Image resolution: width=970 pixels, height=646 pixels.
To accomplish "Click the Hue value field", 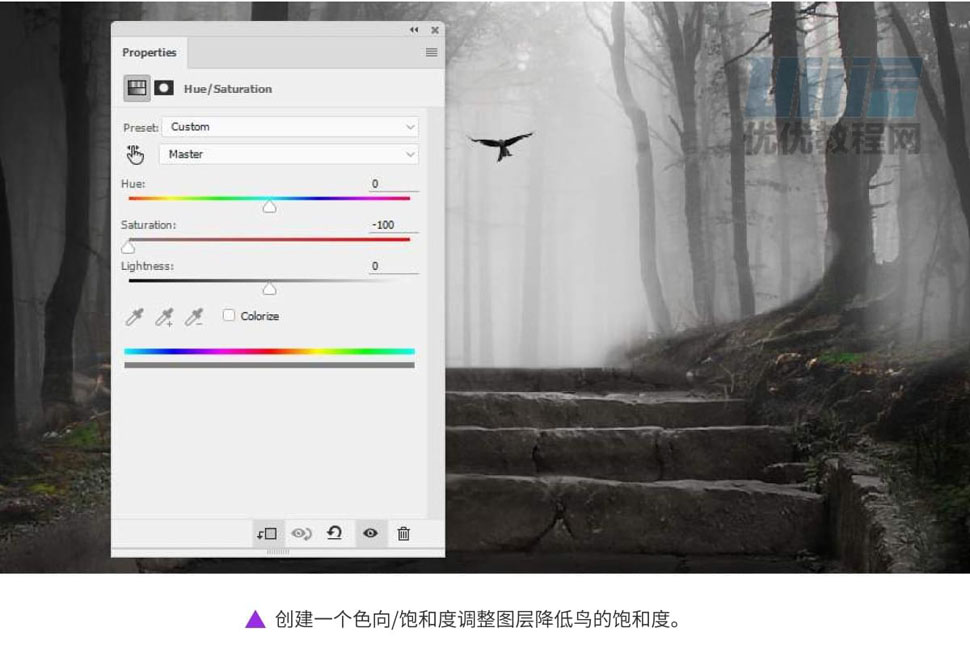I will [x=393, y=184].
